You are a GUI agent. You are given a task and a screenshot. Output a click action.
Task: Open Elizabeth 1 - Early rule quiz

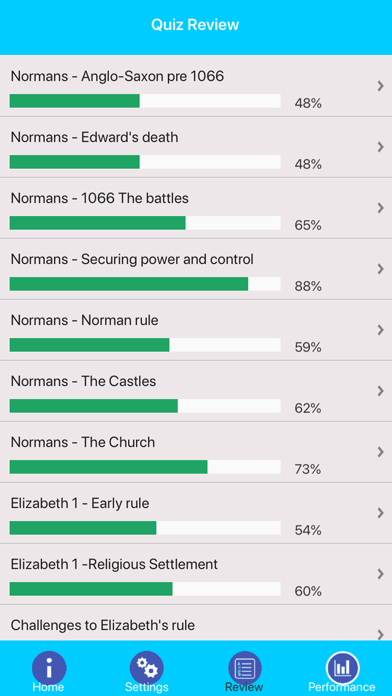pyautogui.click(x=196, y=513)
